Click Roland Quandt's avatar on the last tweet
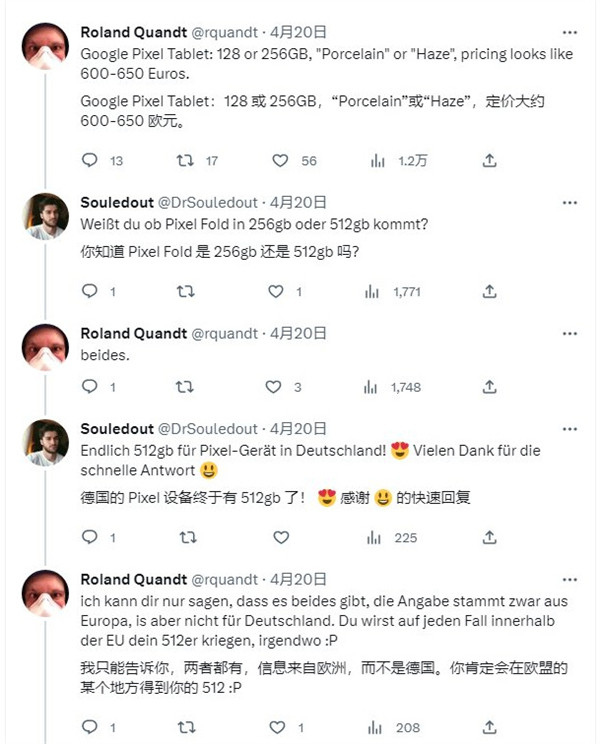The image size is (600, 744). tap(46, 593)
